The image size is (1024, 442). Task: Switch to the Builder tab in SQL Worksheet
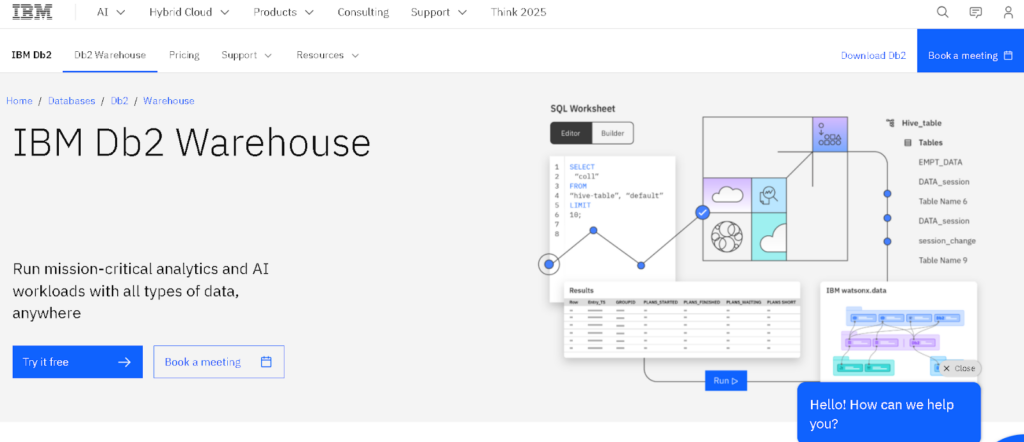613,133
